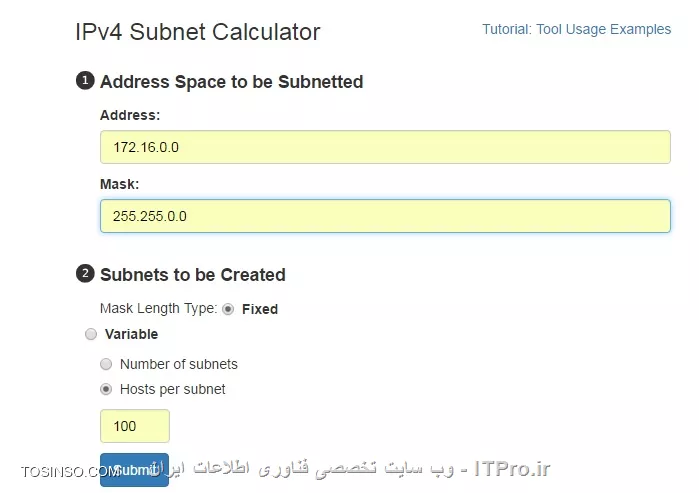This screenshot has width=699, height=493.
Task: Click the step 2 circled number icon
Action: [x=85, y=273]
